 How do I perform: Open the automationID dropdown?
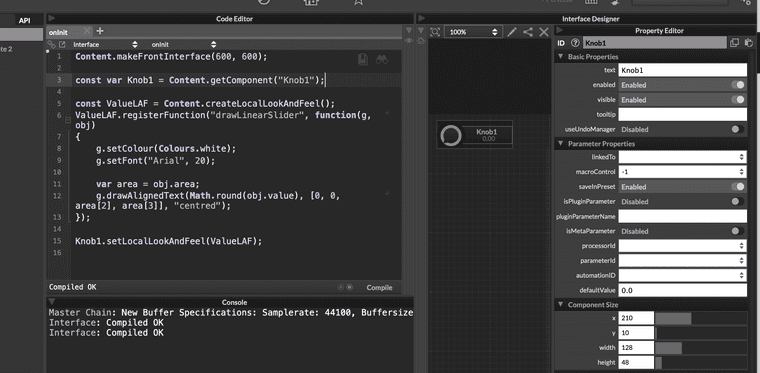click(x=682, y=275)
